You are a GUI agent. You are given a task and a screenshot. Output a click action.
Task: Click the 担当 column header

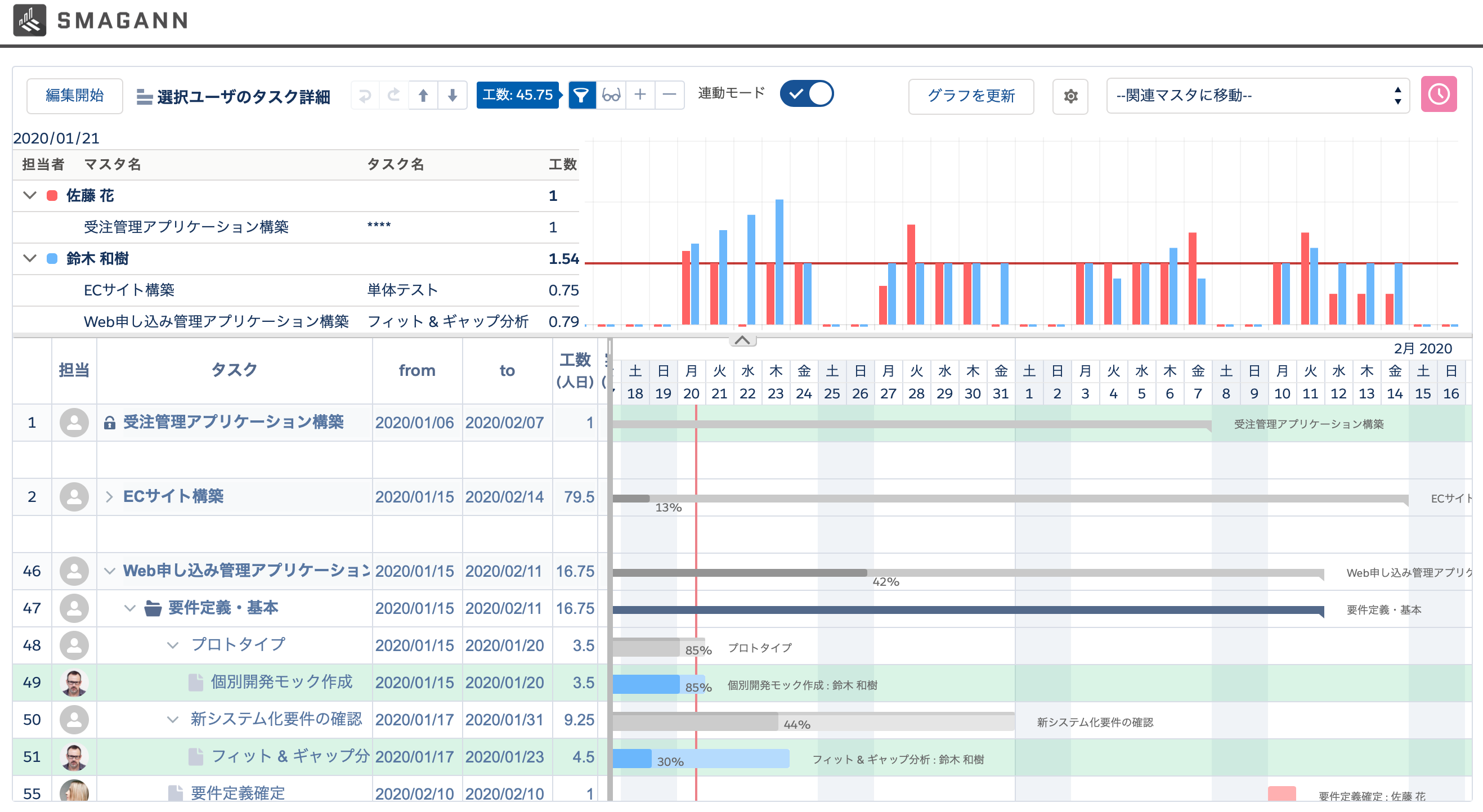click(74, 370)
